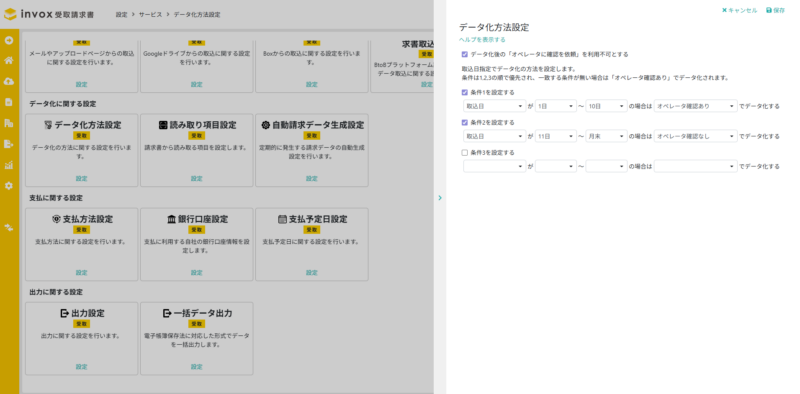Click the 支払予定日設定 calendar icon
This screenshot has height=394, width=800.
282,219
